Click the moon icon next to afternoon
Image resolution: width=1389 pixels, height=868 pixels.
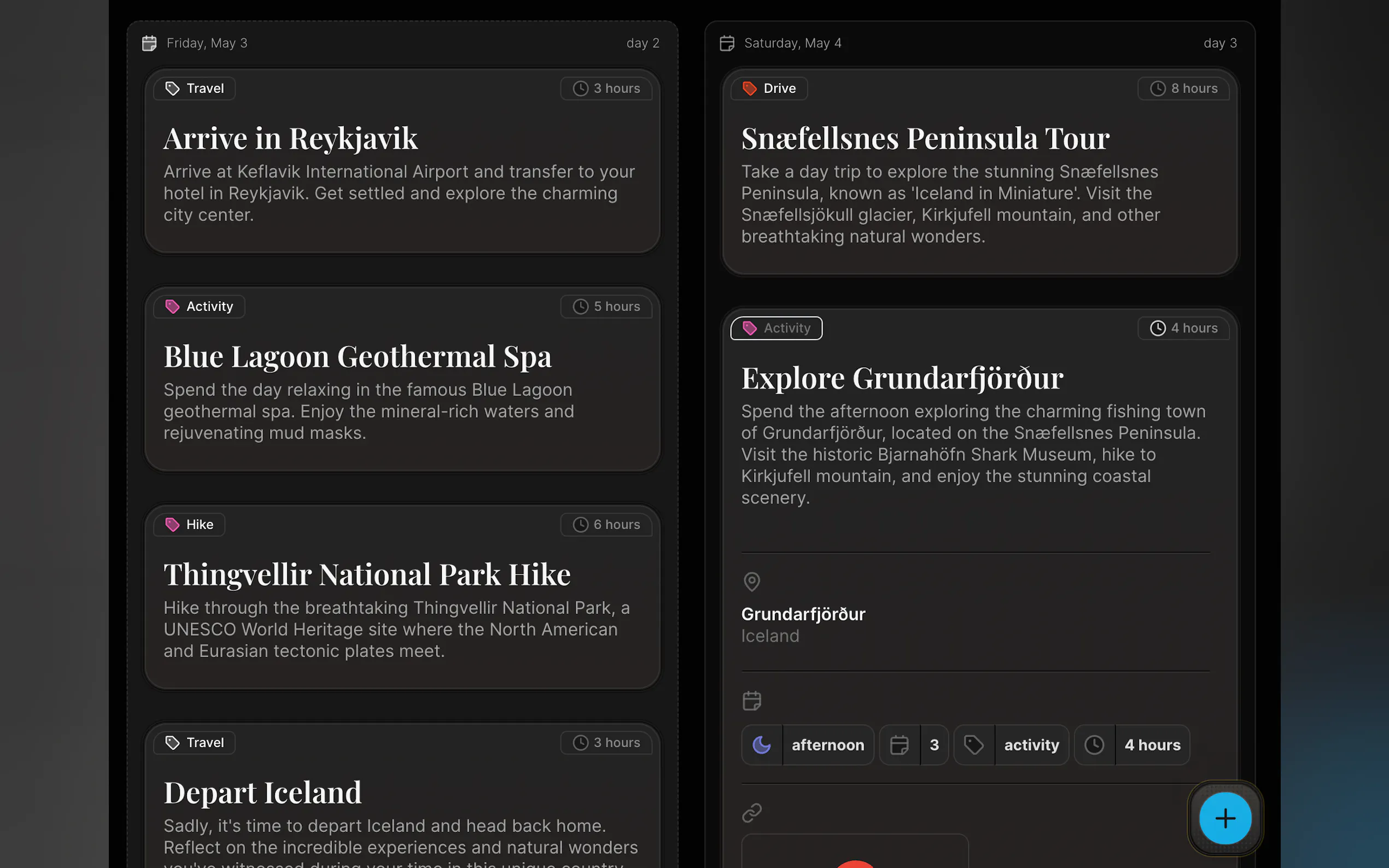click(761, 744)
